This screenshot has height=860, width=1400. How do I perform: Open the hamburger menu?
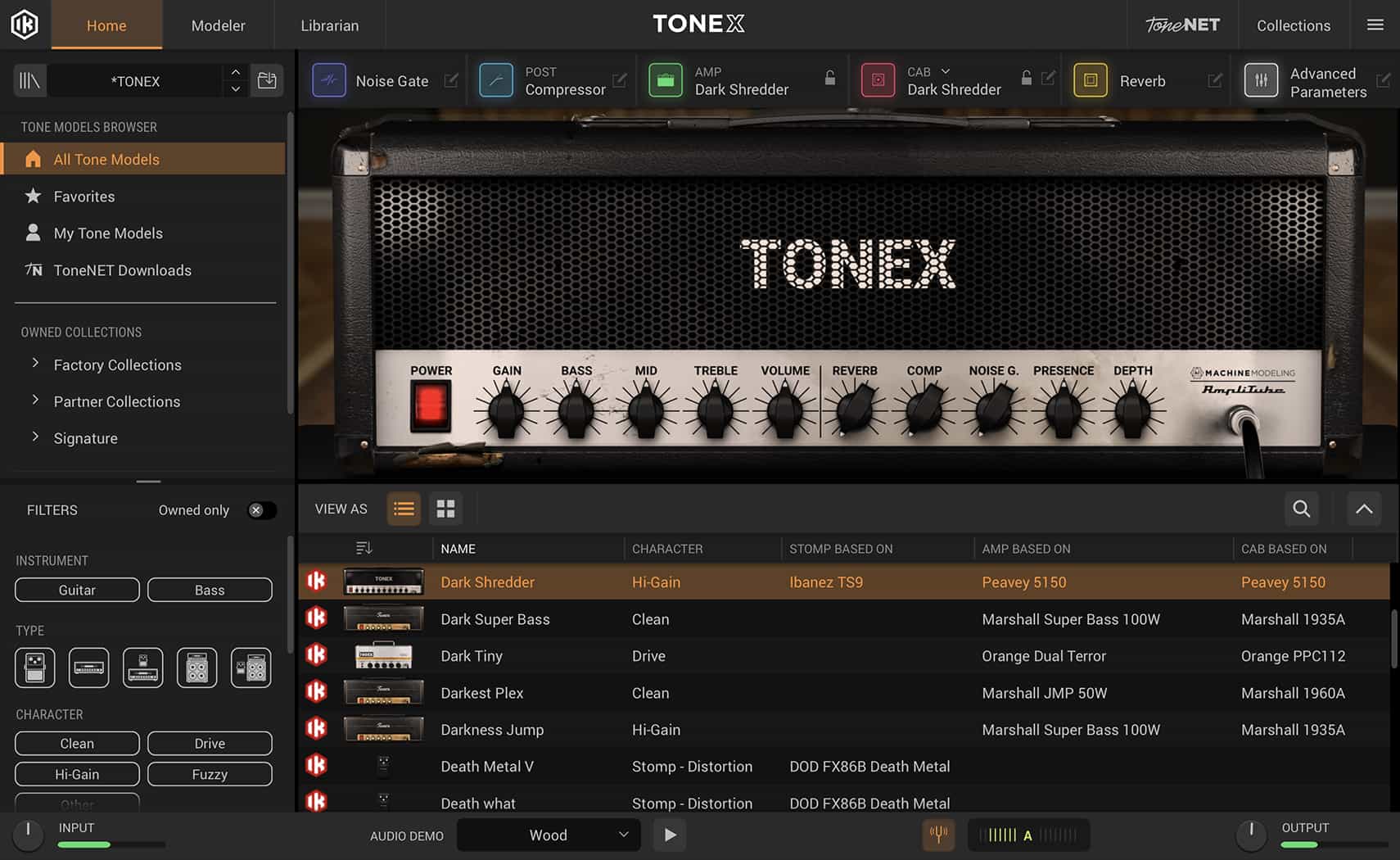tap(1375, 25)
